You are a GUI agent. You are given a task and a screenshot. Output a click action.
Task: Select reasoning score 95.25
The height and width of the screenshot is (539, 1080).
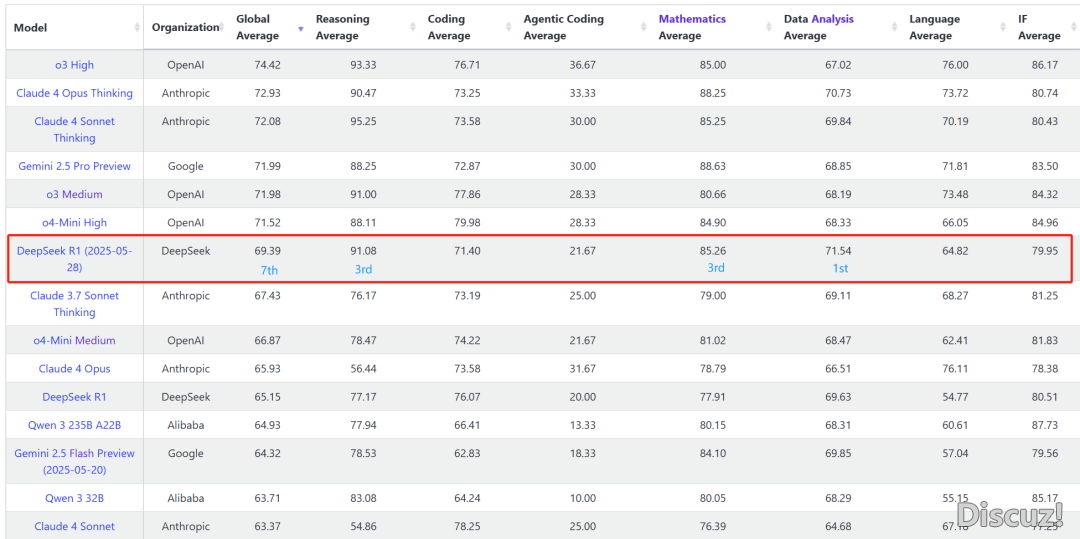(x=363, y=120)
